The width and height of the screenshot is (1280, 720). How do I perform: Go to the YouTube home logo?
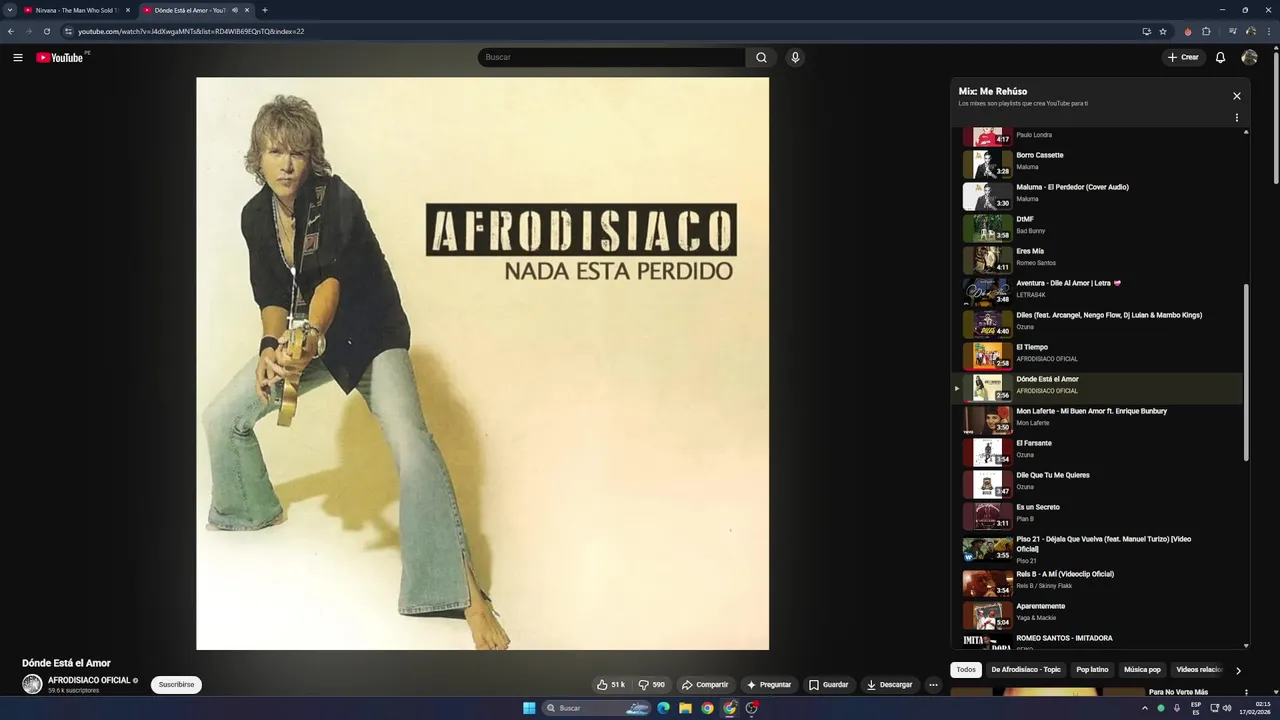pos(60,57)
